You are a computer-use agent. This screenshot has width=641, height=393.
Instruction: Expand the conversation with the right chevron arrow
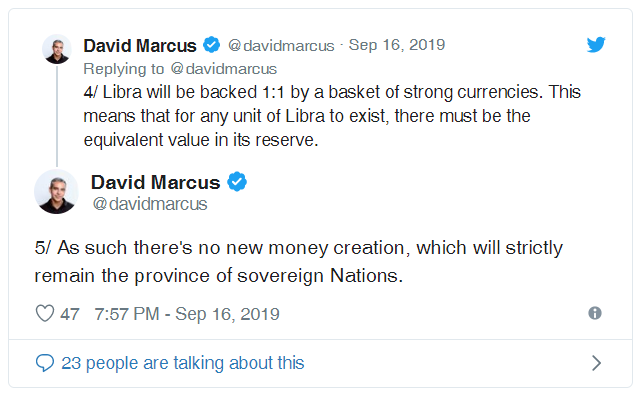(596, 363)
